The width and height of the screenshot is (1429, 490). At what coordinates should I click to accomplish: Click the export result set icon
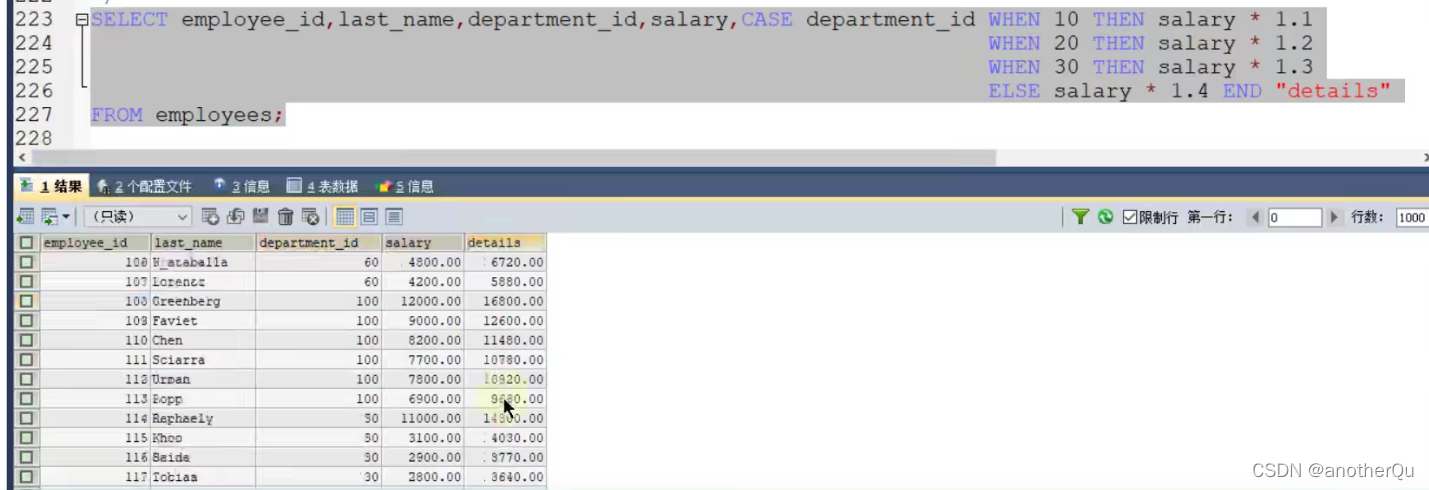[x=25, y=216]
